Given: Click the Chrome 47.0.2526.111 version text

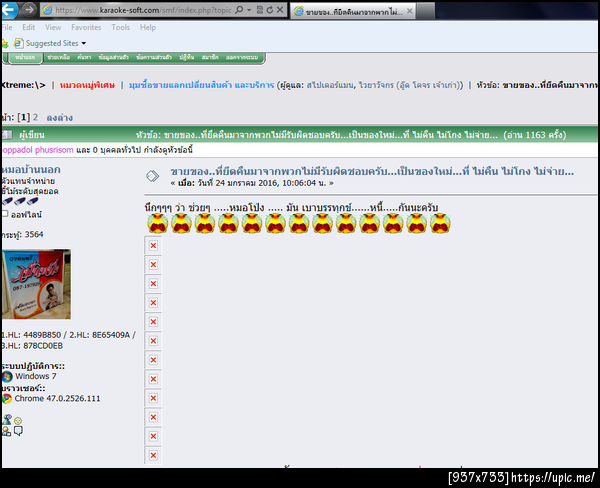Looking at the screenshot, I should [57, 398].
